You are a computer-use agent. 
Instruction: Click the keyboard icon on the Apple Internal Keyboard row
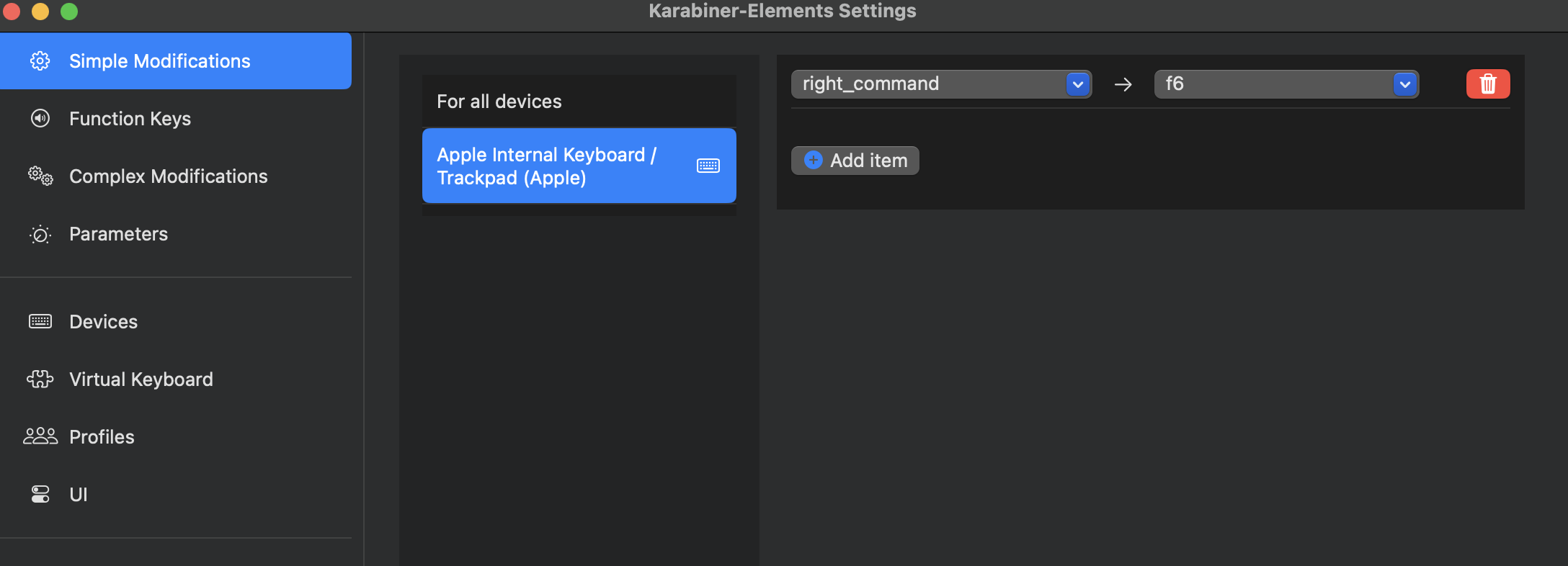point(708,166)
